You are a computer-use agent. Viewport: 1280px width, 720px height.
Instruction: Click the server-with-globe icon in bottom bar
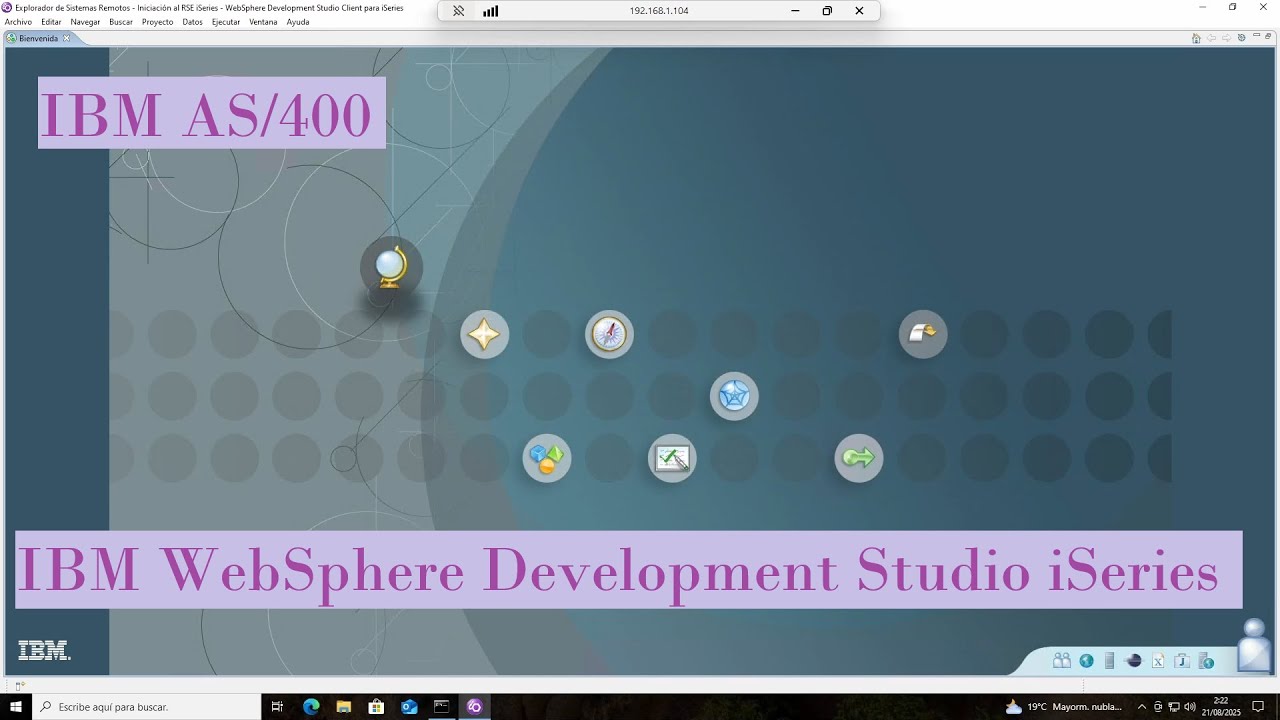pyautogui.click(x=1207, y=661)
